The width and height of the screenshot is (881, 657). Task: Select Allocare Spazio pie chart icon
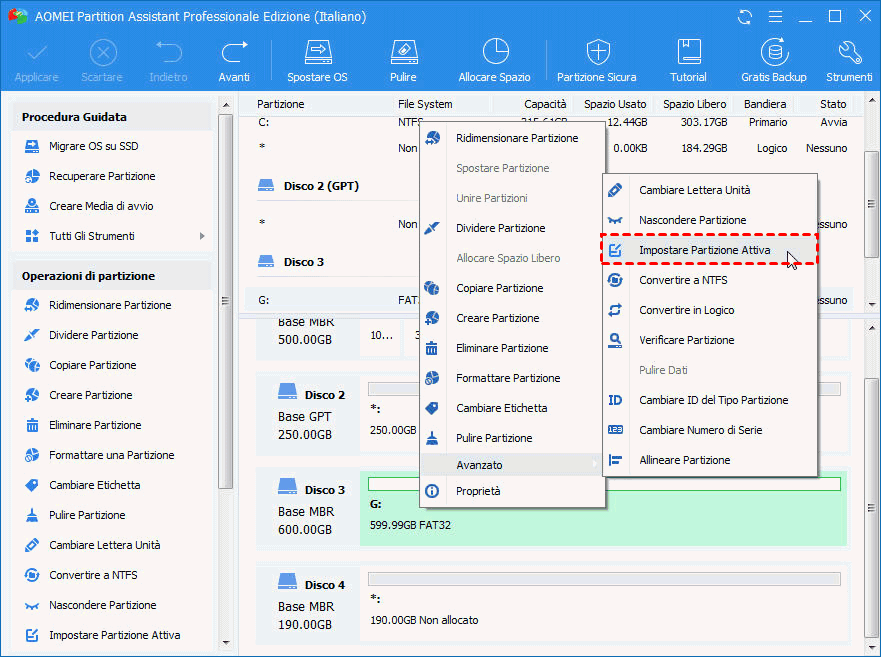[494, 60]
